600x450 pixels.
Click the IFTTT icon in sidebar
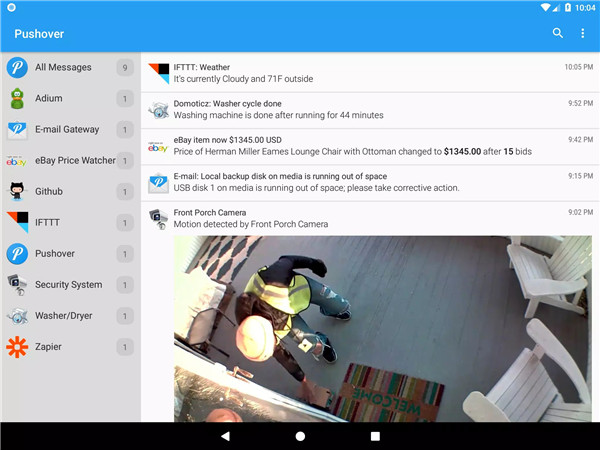point(17,222)
